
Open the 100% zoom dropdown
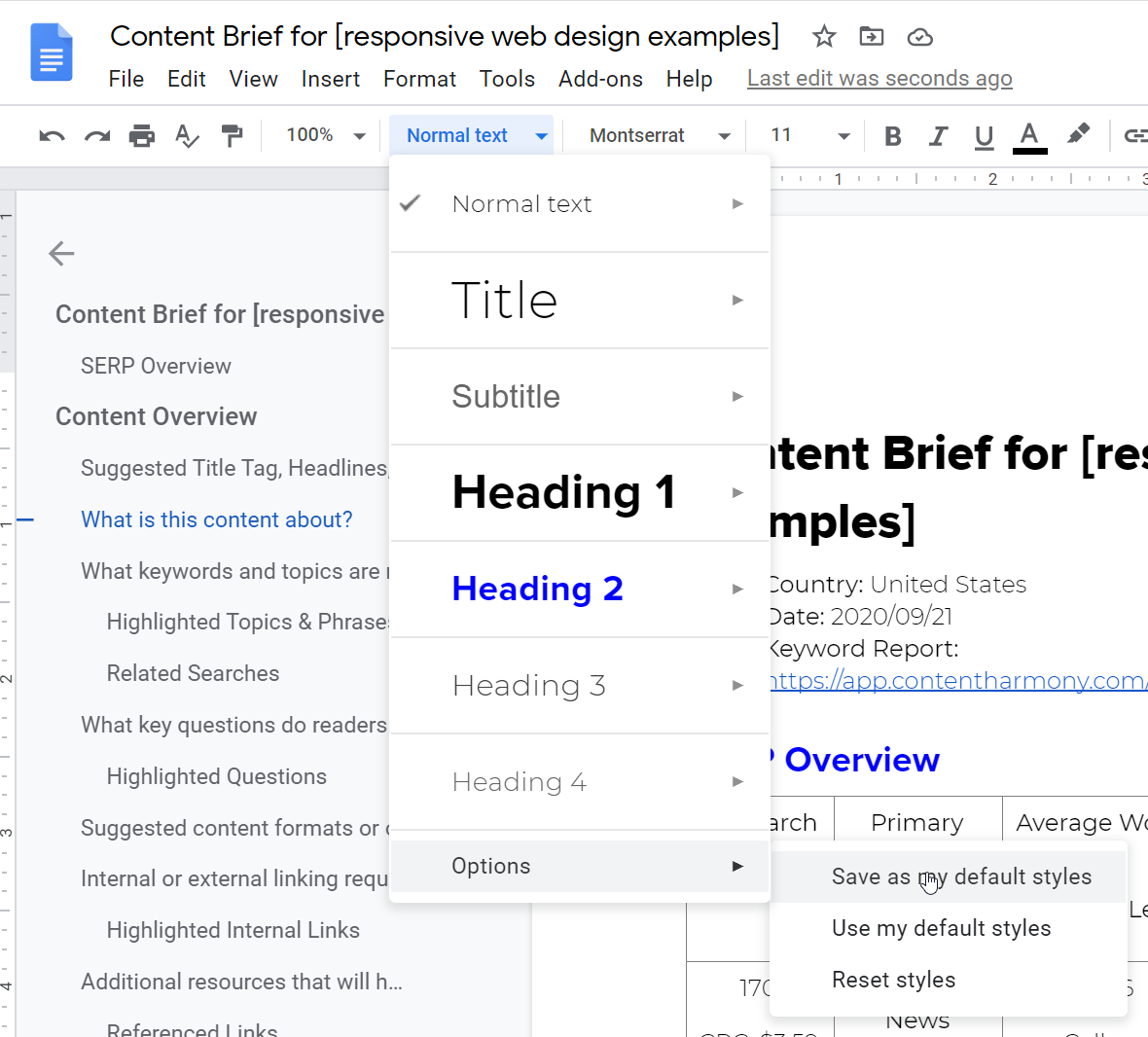[x=326, y=135]
